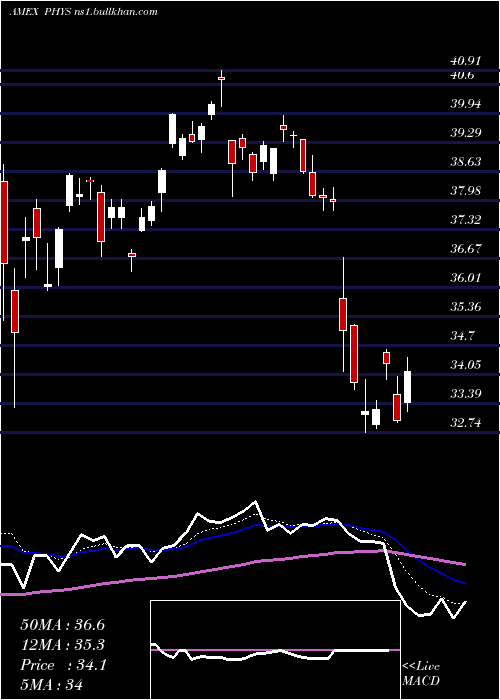This screenshot has width=500, height=700.
Task: Click the 33.39 price label
Action: coord(466,393)
